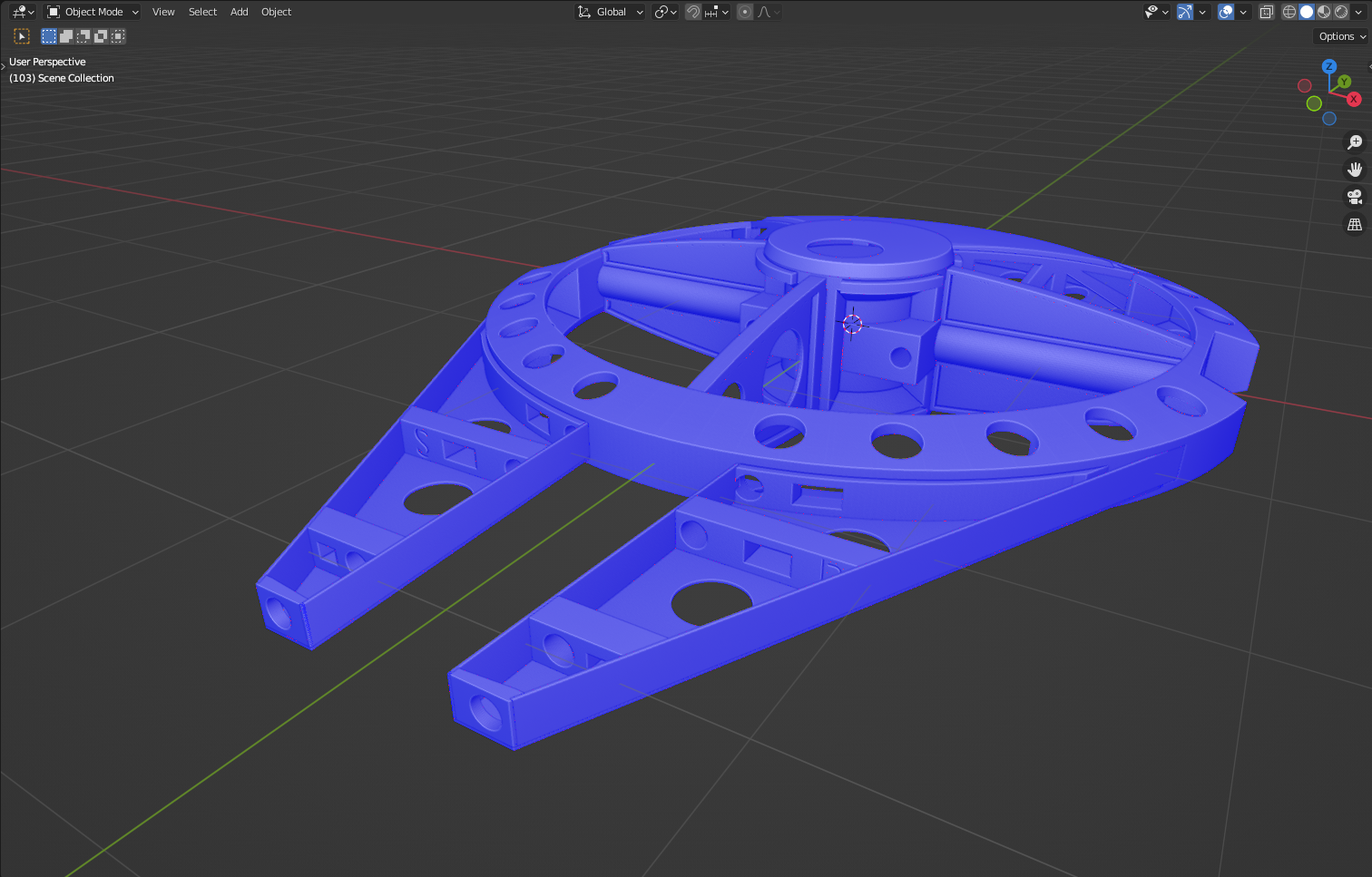Click the negative Z axis gizmo circle
The image size is (1372, 877).
pyautogui.click(x=1329, y=119)
